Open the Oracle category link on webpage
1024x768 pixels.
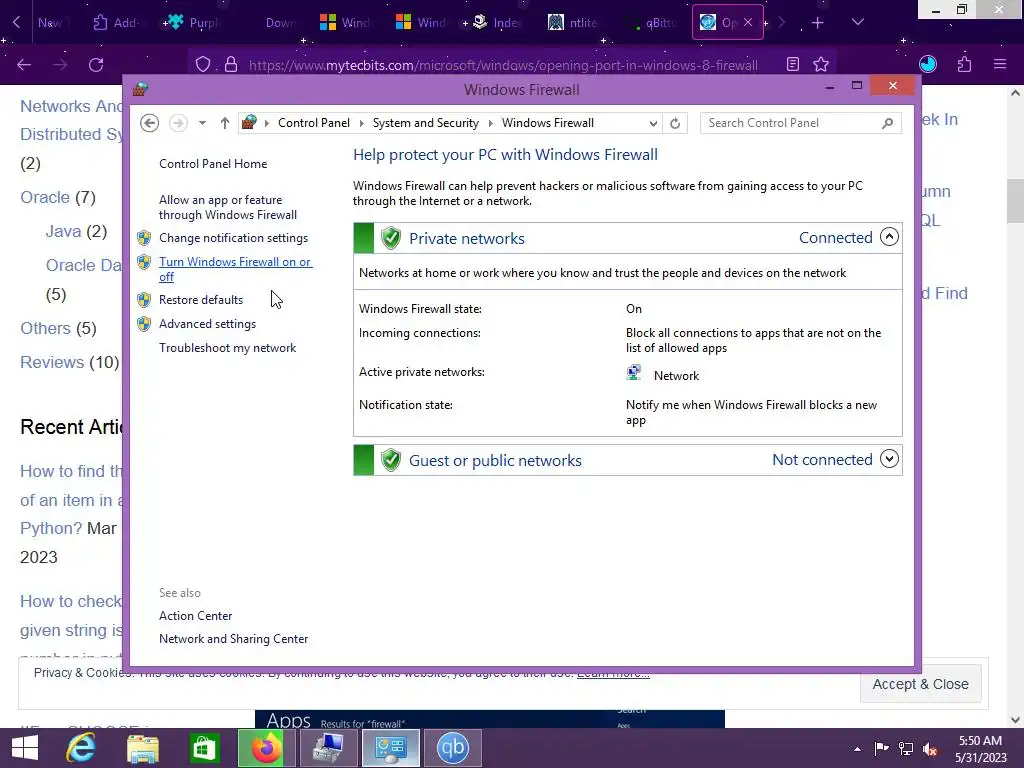coord(44,197)
